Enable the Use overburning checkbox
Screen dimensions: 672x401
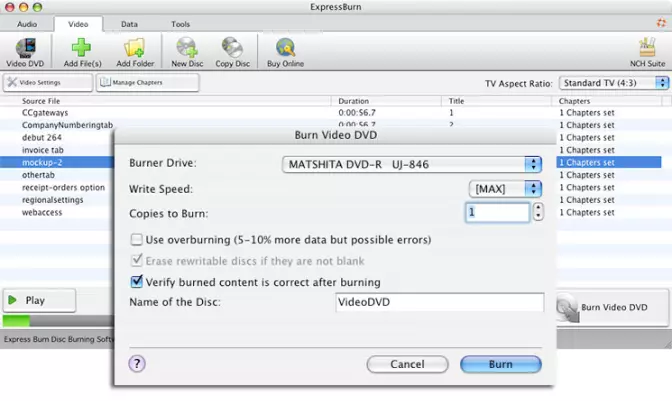pos(136,239)
